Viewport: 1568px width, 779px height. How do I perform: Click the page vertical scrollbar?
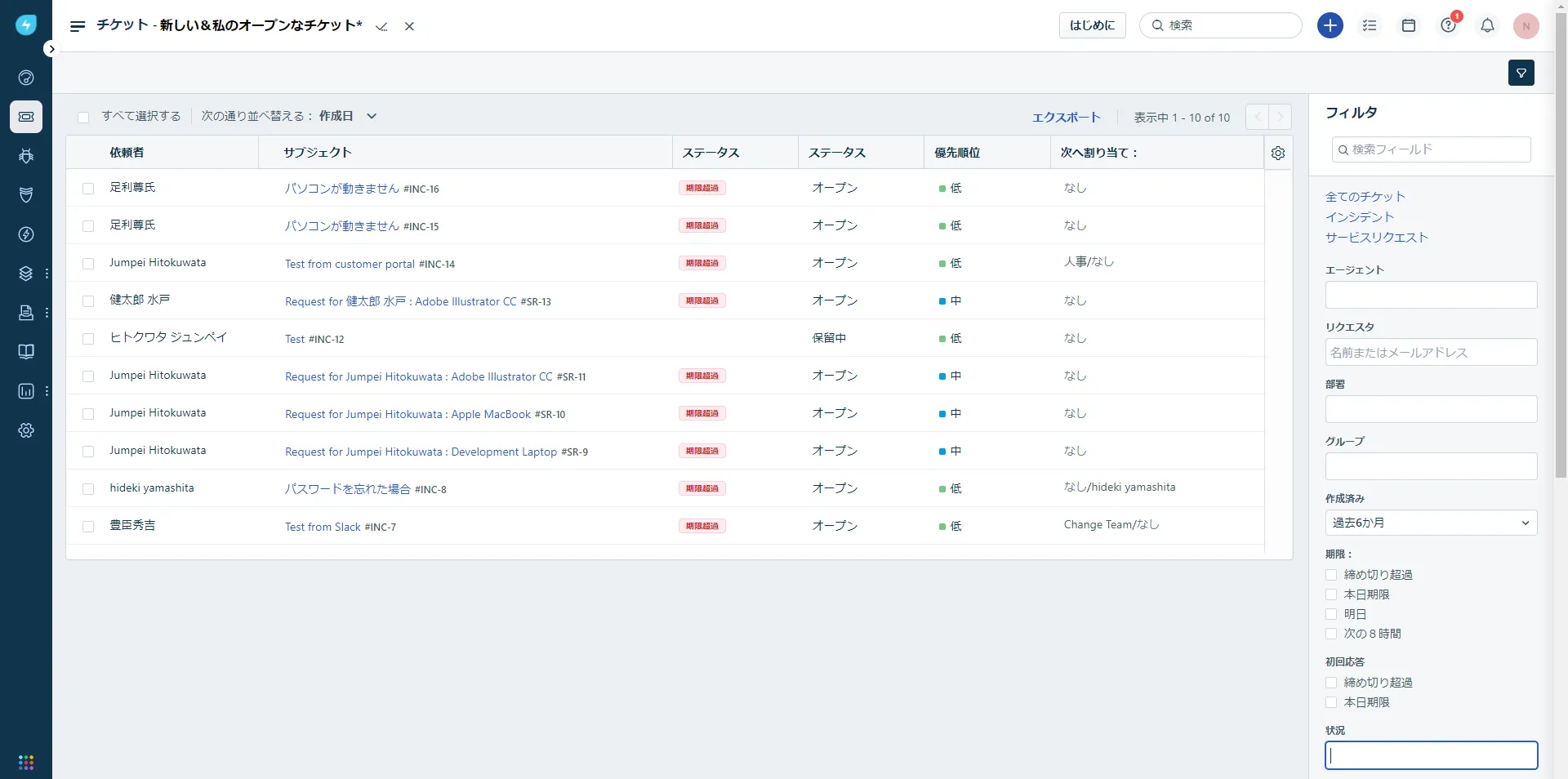click(x=1561, y=245)
